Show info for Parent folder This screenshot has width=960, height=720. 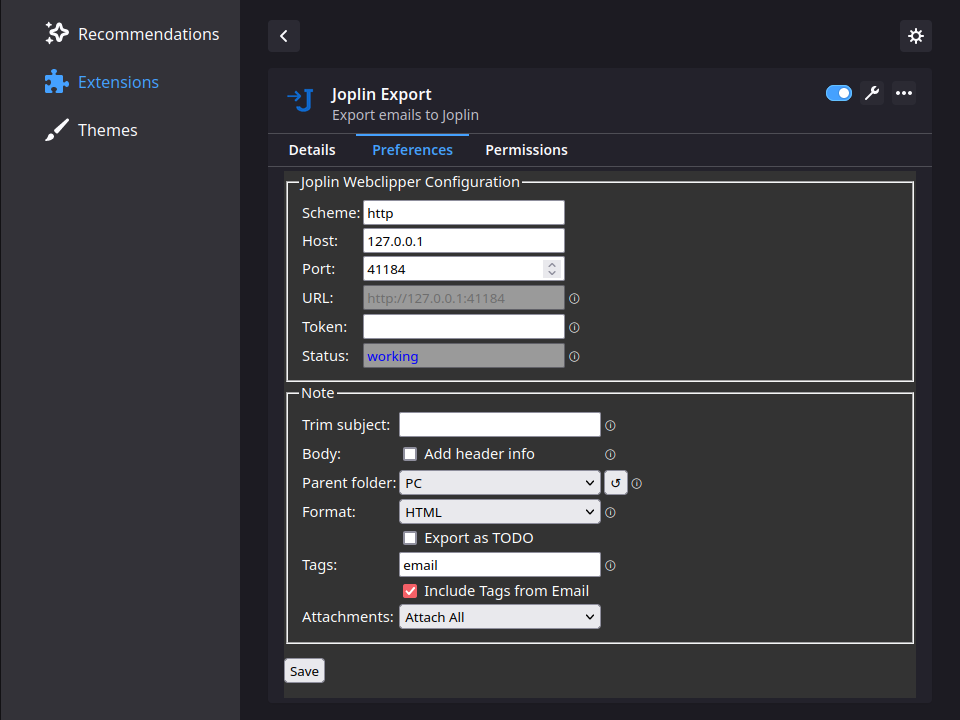637,484
